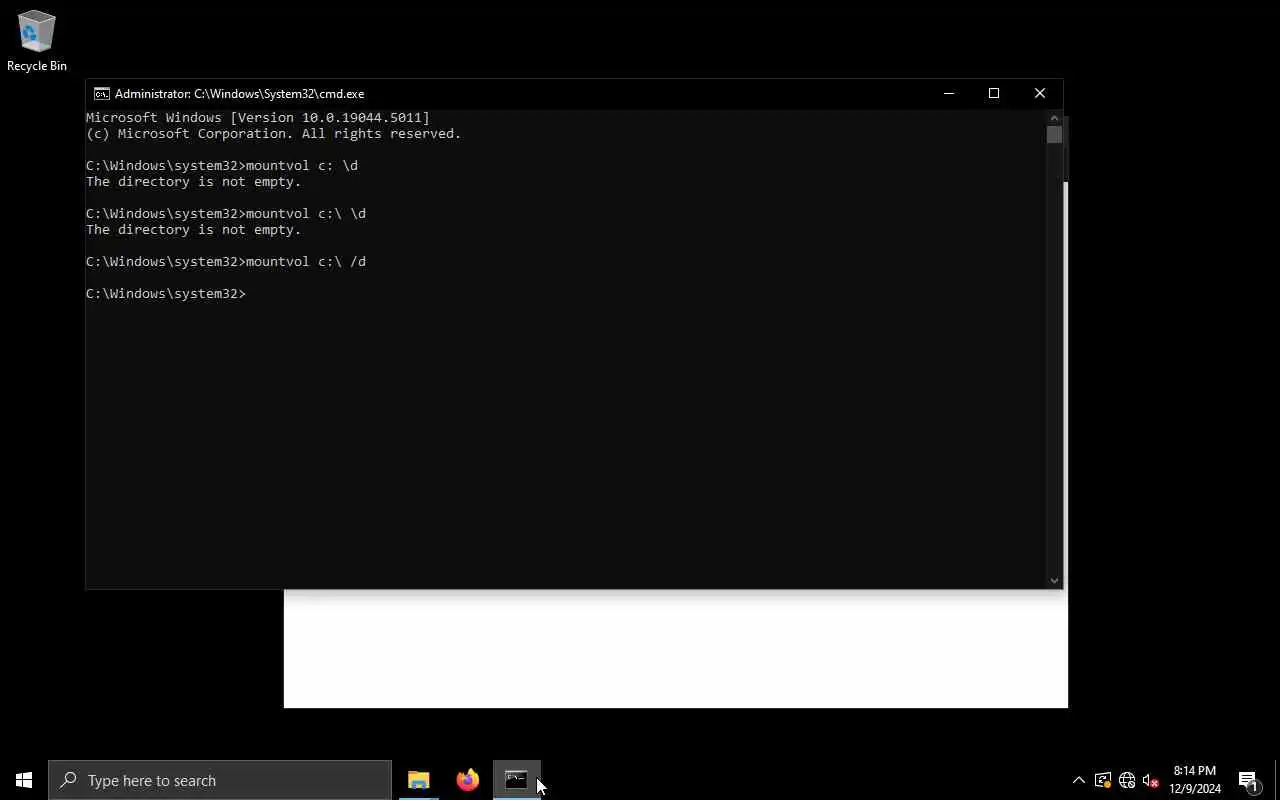Viewport: 1280px width, 800px height.
Task: Open the Windows Start menu
Action: (x=24, y=780)
